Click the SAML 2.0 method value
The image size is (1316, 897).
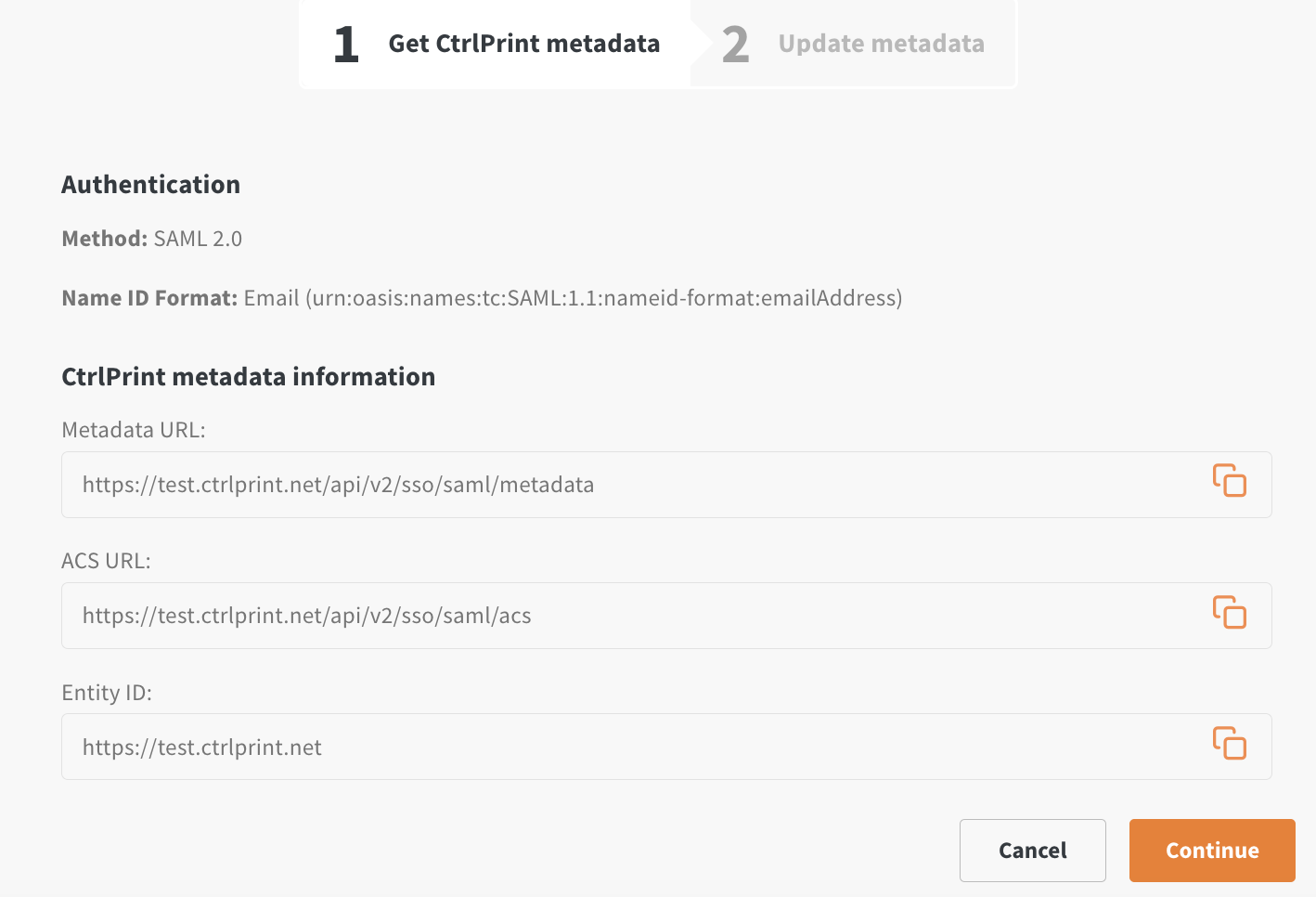(x=198, y=239)
